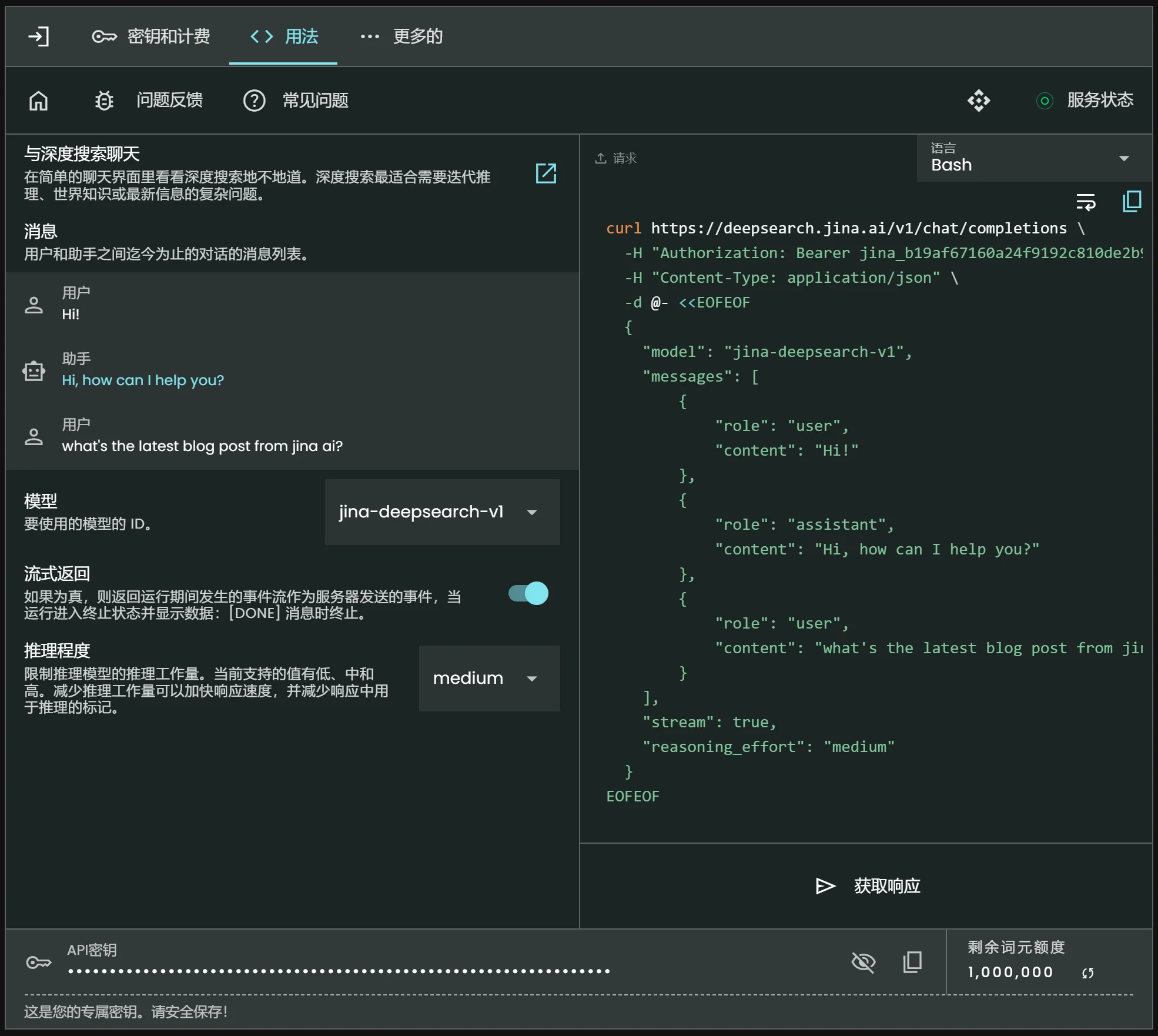The image size is (1158, 1036).
Task: Click the last 用户 message avatar icon
Action: (34, 436)
